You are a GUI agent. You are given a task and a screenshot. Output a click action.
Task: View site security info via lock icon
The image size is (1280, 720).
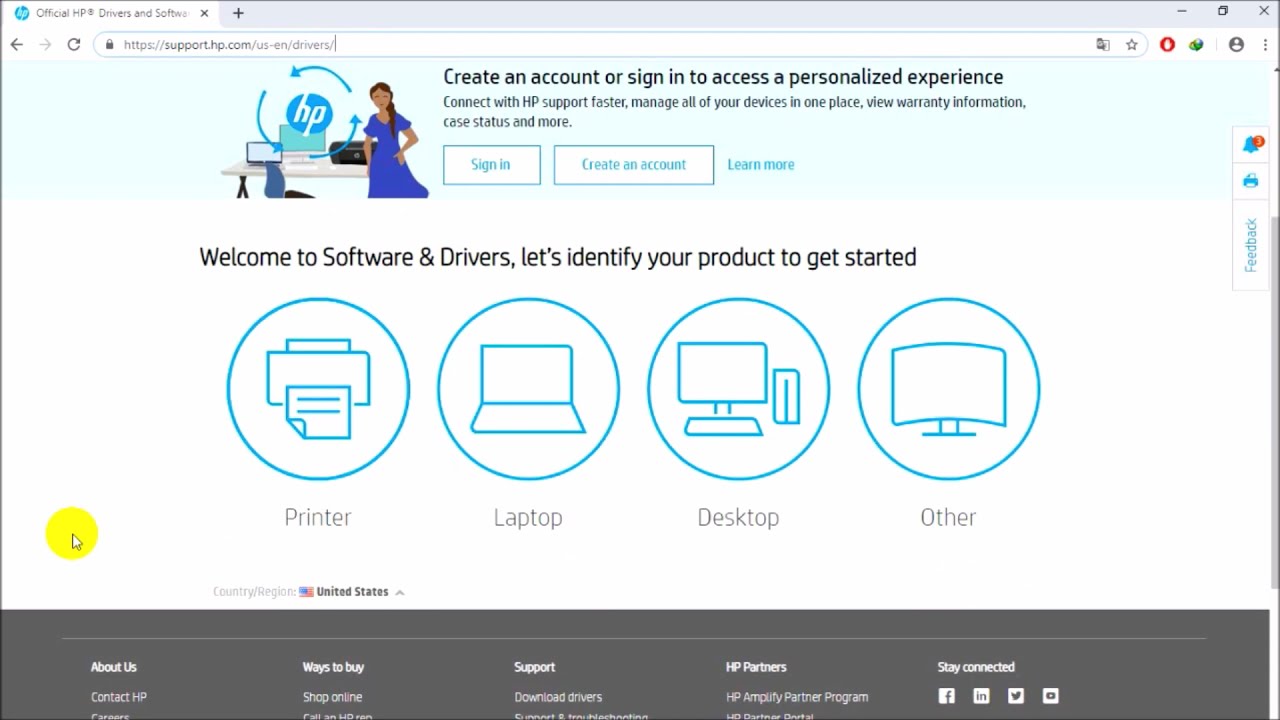[x=110, y=44]
